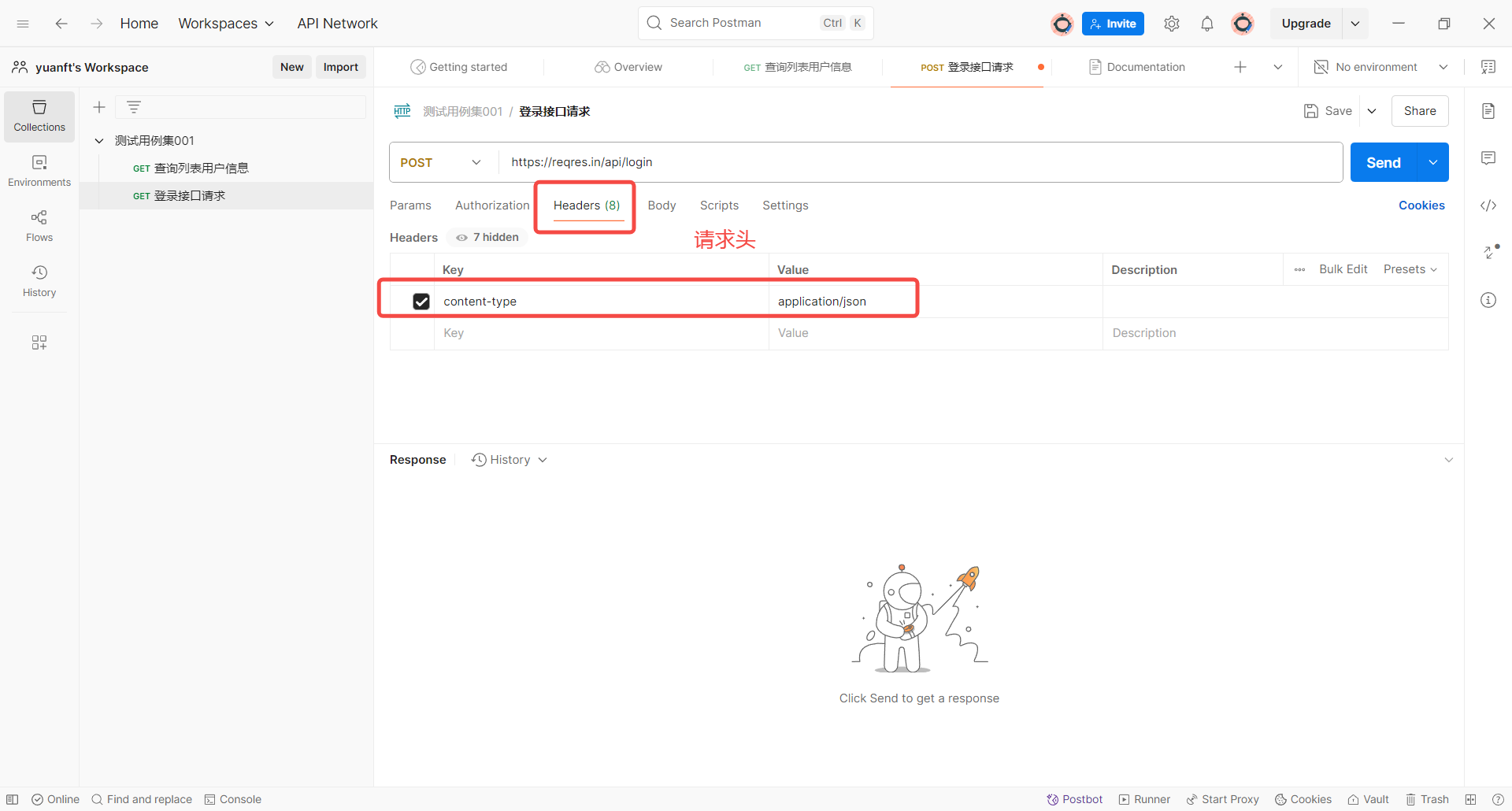
Task: Open related requests icon in right sidebar
Action: (x=1491, y=252)
